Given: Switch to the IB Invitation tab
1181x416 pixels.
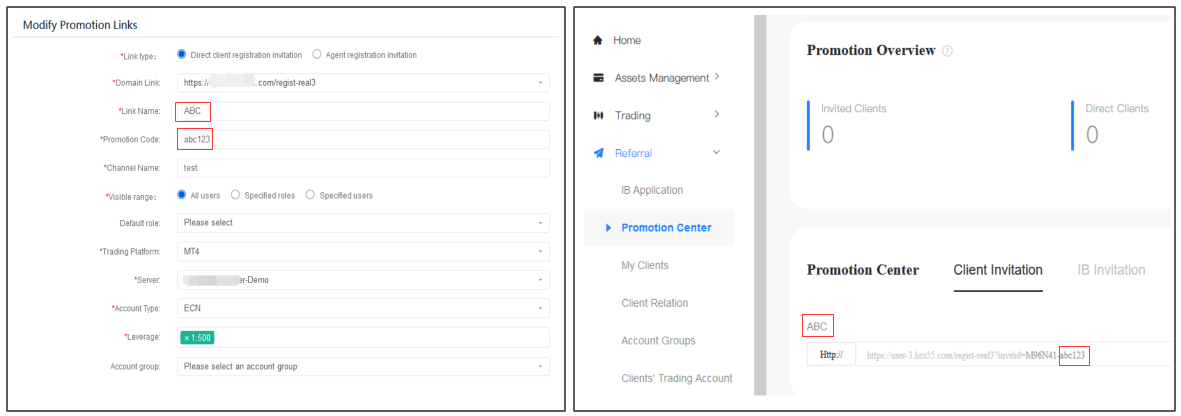Looking at the screenshot, I should coord(1111,270).
